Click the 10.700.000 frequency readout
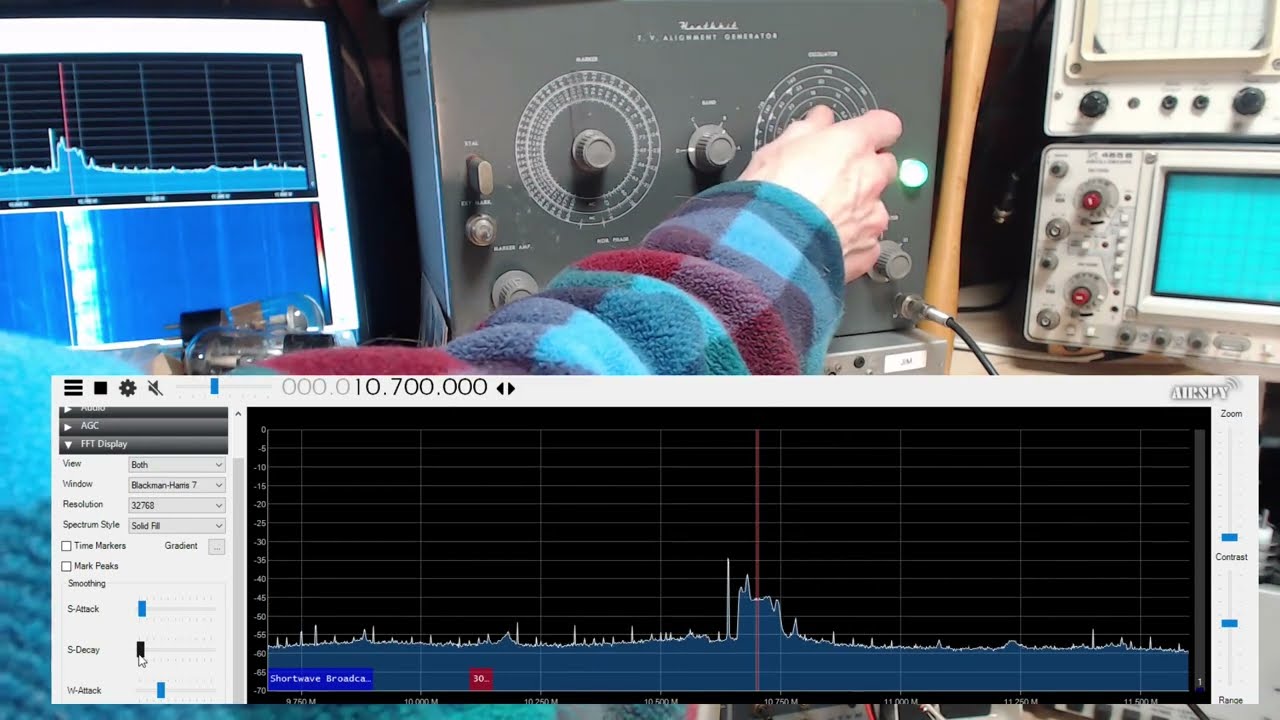This screenshot has width=1280, height=720. [x=385, y=387]
